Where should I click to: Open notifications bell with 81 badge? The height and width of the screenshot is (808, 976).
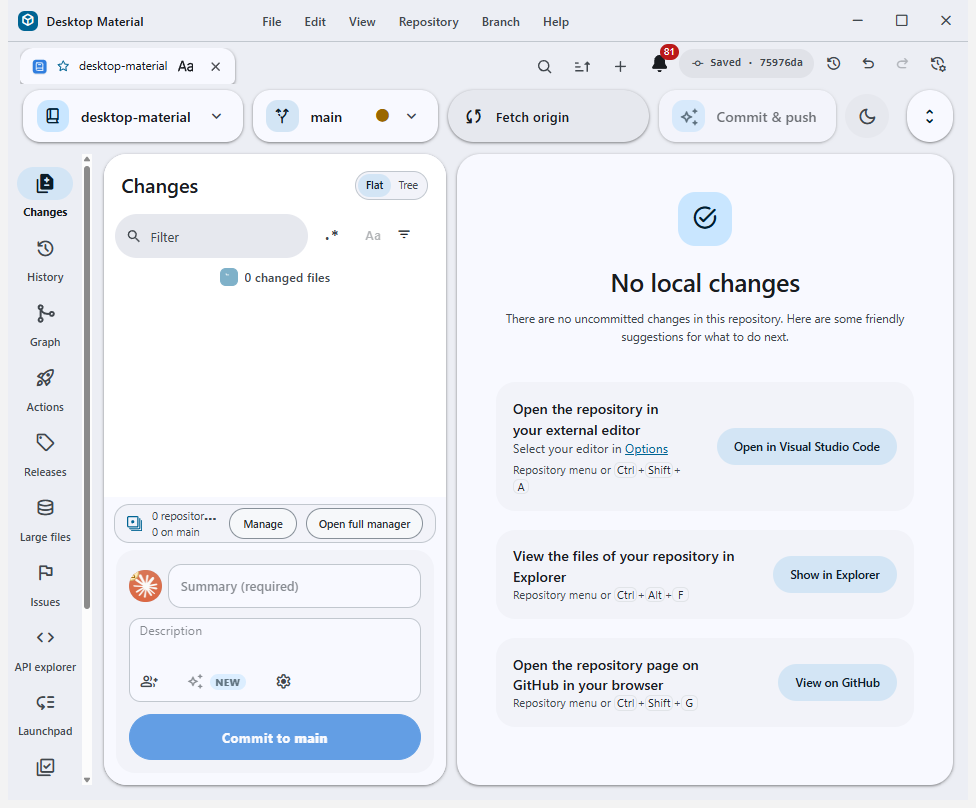tap(660, 63)
